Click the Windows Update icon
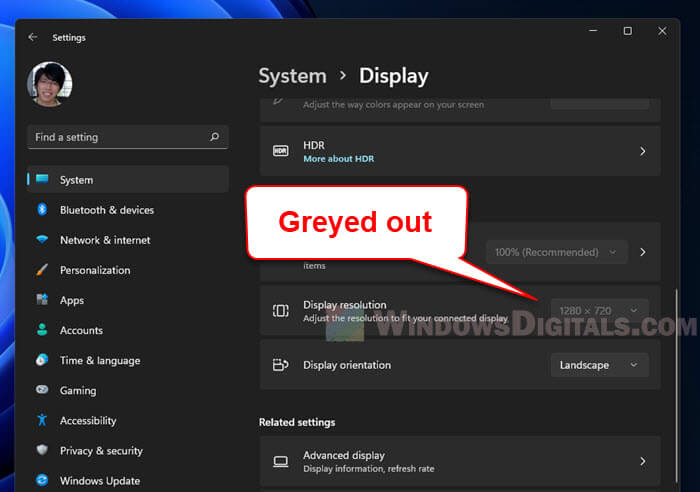The height and width of the screenshot is (492, 700). pos(42,481)
